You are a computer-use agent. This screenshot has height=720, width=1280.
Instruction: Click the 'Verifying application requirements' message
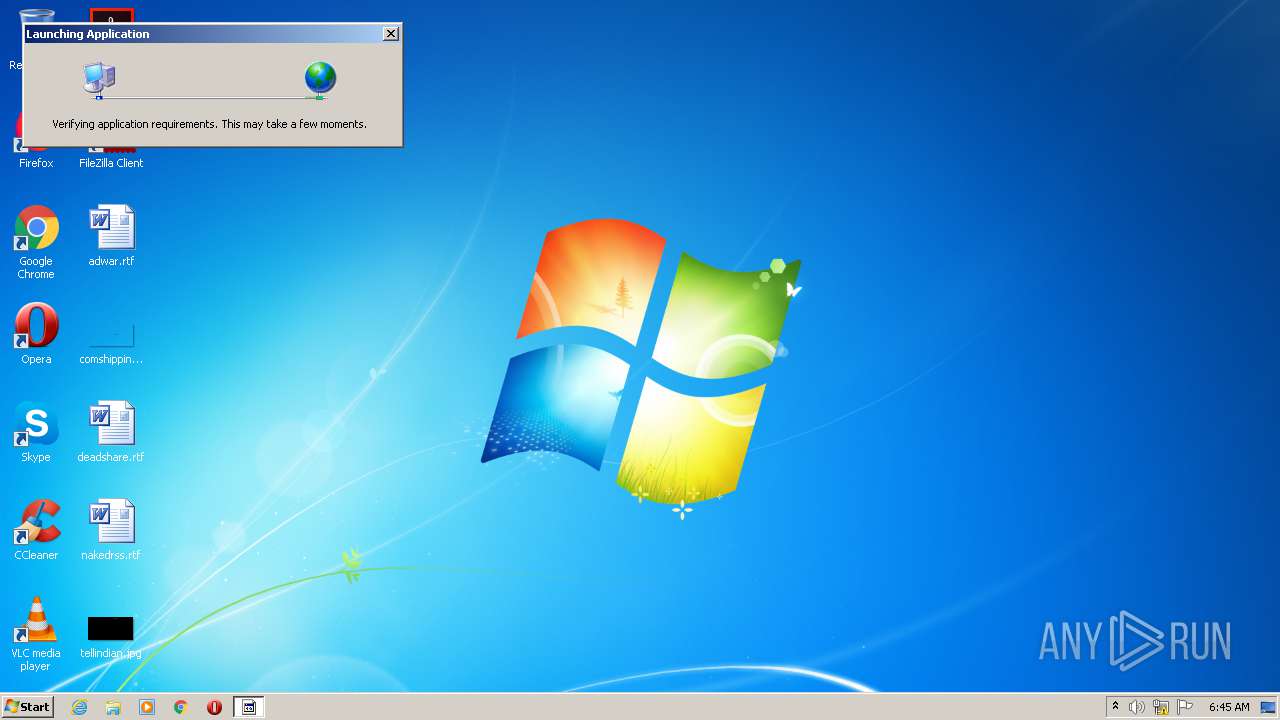(x=209, y=124)
